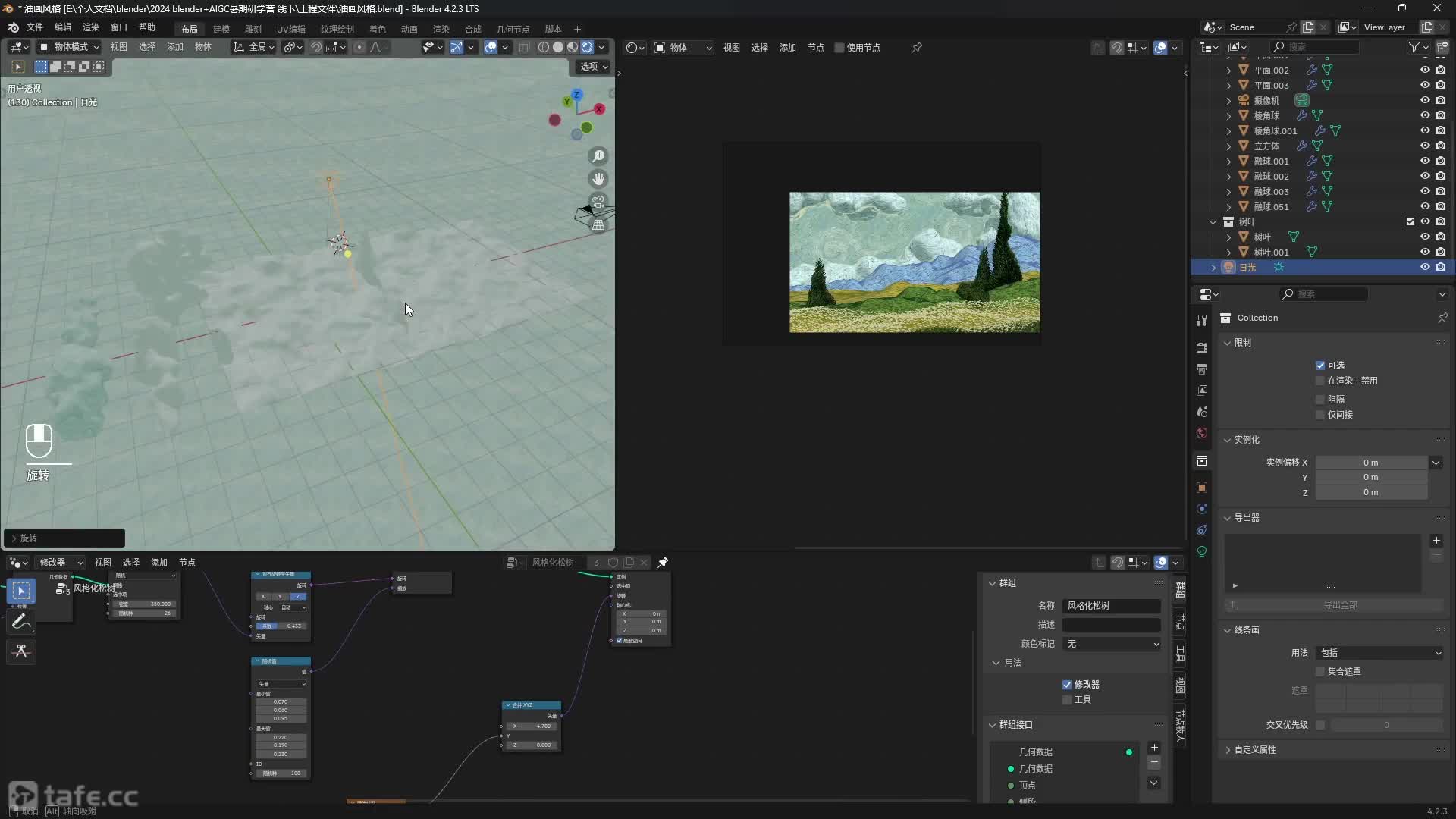Switch to the 建模 workspace tab
This screenshot has width=1456, height=819.
[x=221, y=29]
